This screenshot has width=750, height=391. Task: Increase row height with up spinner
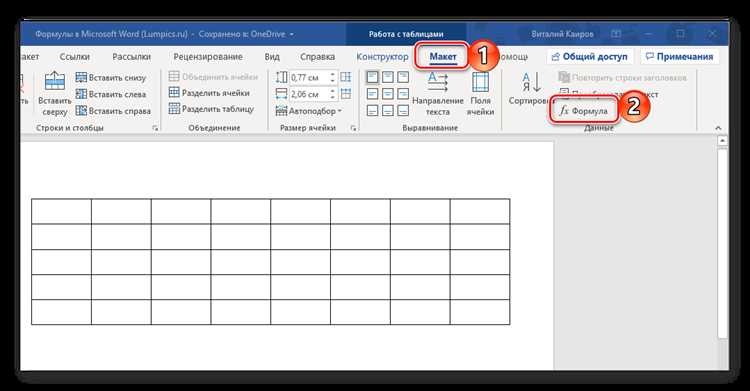(x=332, y=74)
